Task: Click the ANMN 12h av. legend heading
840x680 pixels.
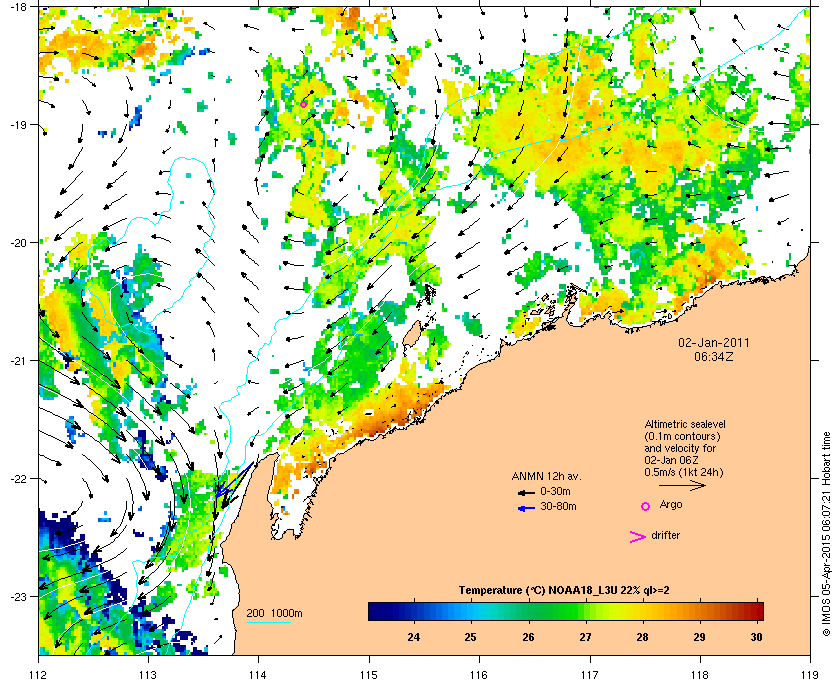Action: coord(546,476)
